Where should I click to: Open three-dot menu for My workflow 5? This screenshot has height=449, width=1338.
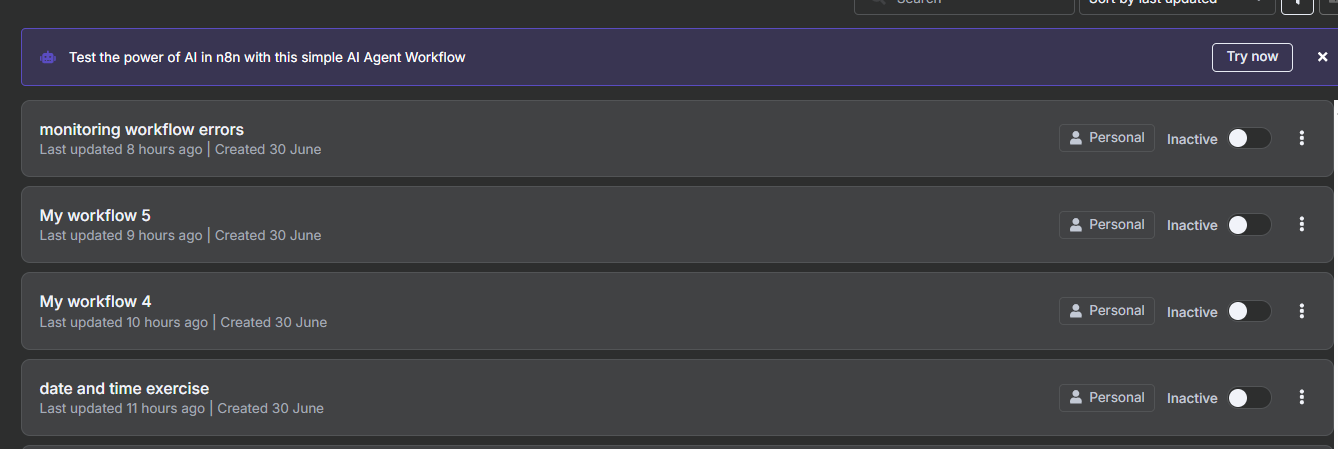point(1301,225)
